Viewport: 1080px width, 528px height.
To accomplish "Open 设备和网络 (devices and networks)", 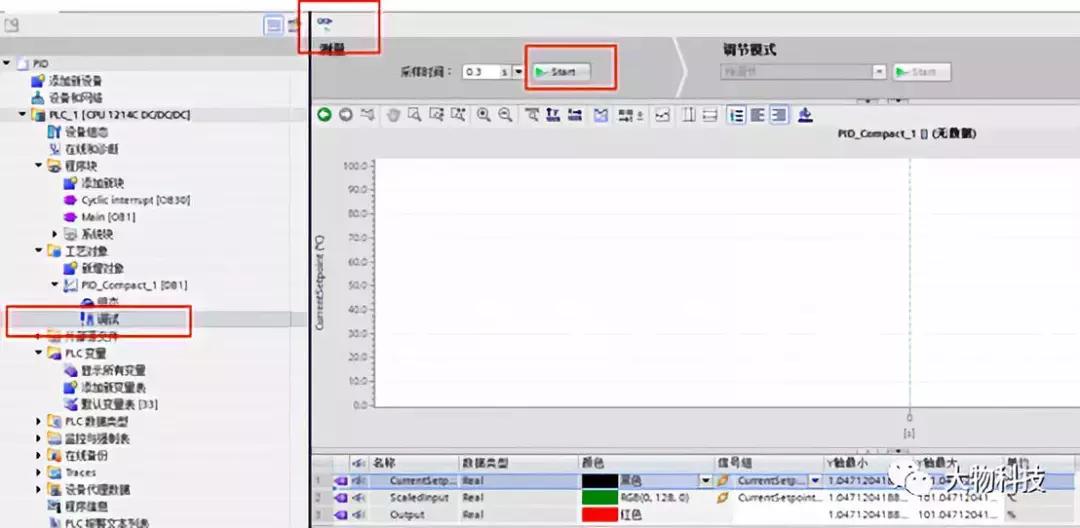I will [x=68, y=98].
